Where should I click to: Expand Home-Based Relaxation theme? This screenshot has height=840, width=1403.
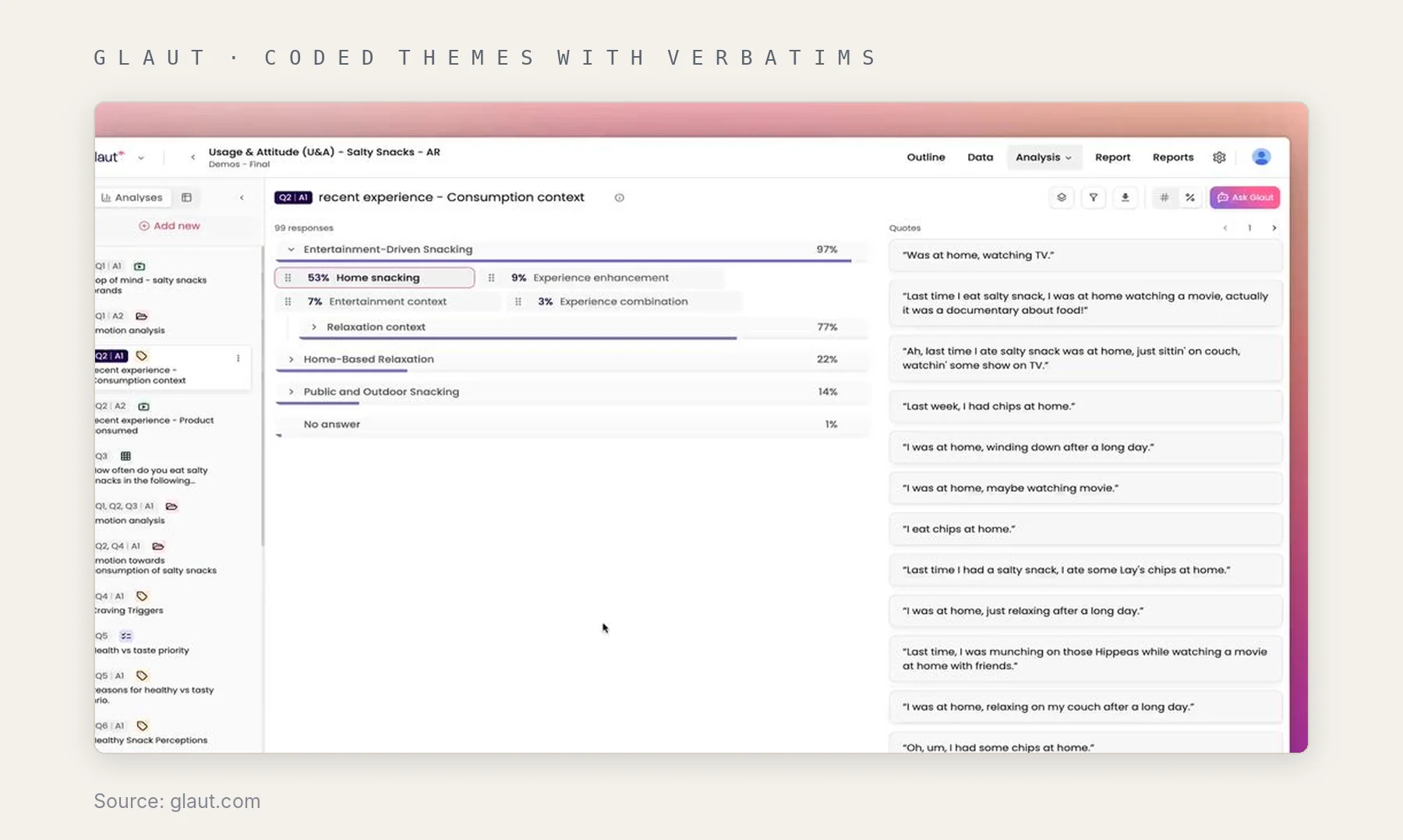(x=291, y=359)
